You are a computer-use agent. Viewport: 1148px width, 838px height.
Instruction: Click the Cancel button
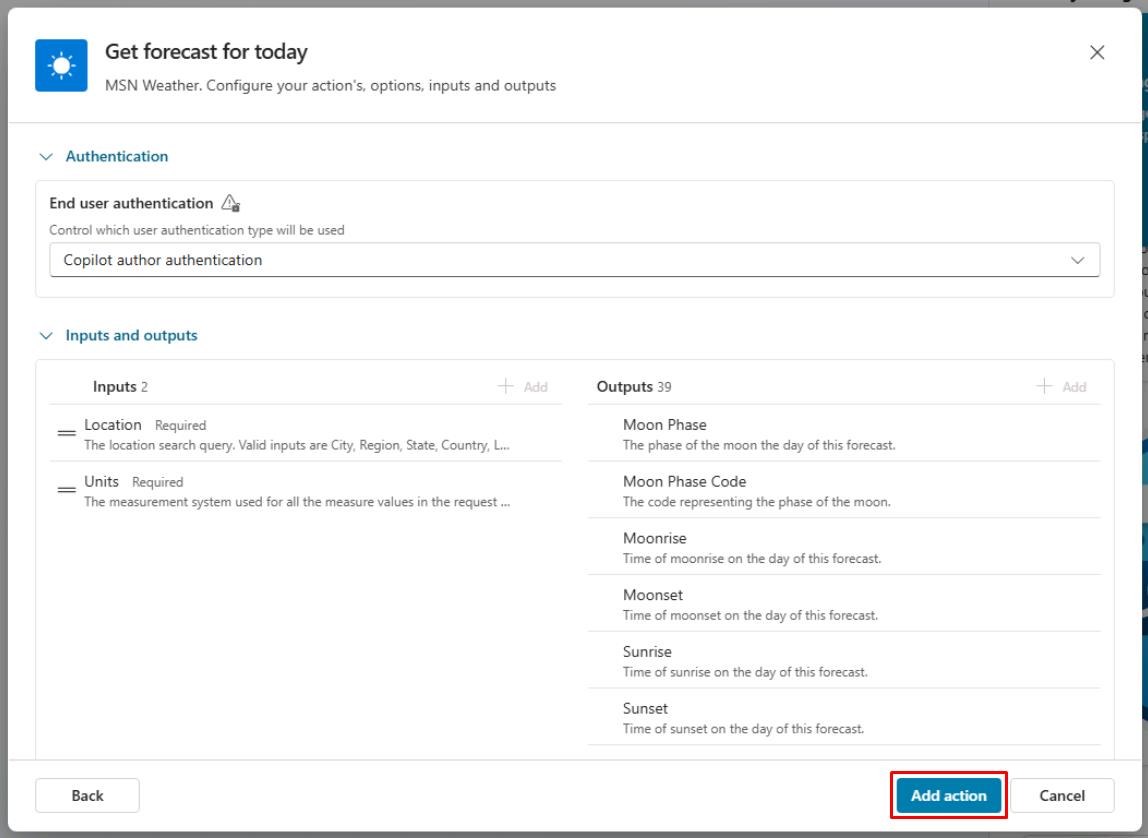pyautogui.click(x=1061, y=796)
